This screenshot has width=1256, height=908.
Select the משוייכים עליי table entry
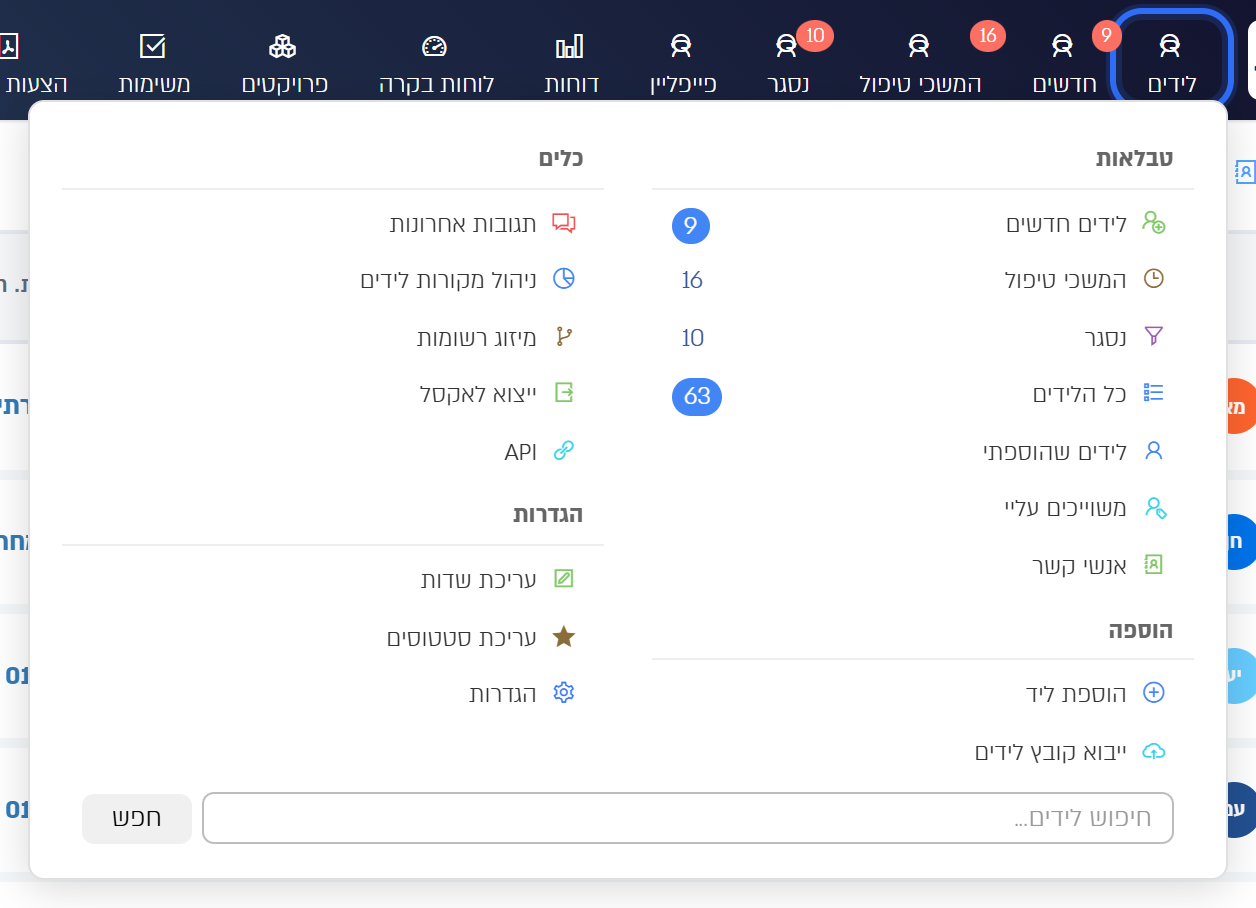(1065, 508)
